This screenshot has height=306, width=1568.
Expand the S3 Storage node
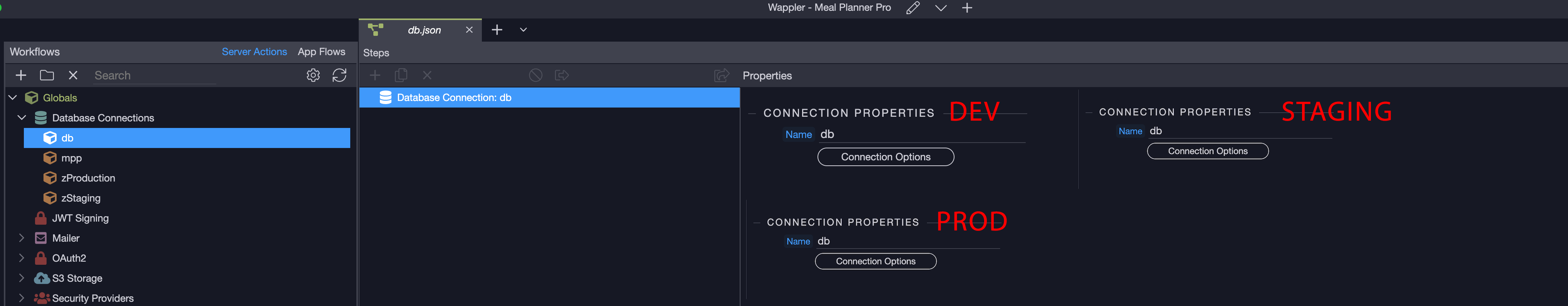pyautogui.click(x=22, y=278)
